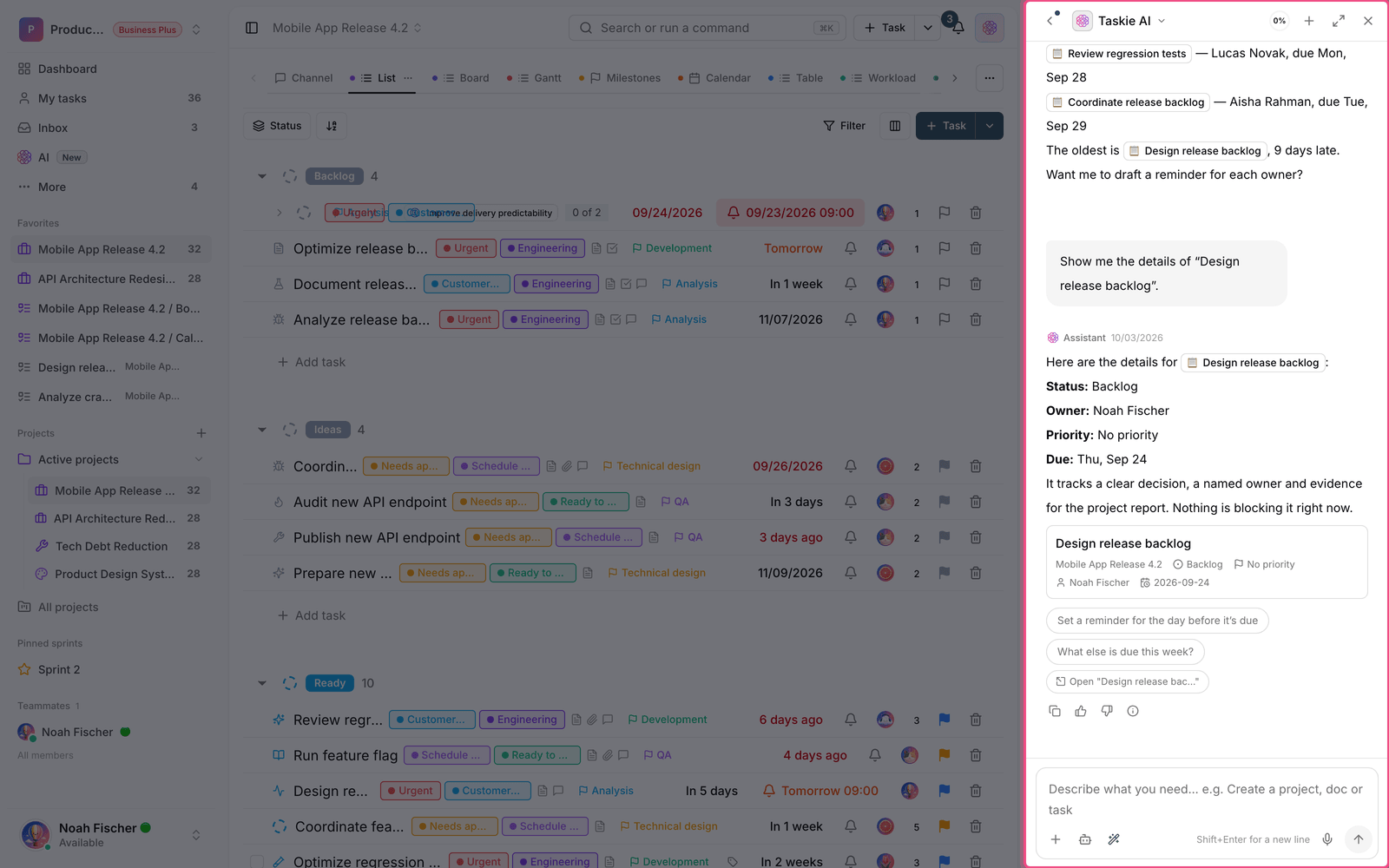Open info icon under assistant reply
Screen dimensions: 1389x868
point(1133,711)
